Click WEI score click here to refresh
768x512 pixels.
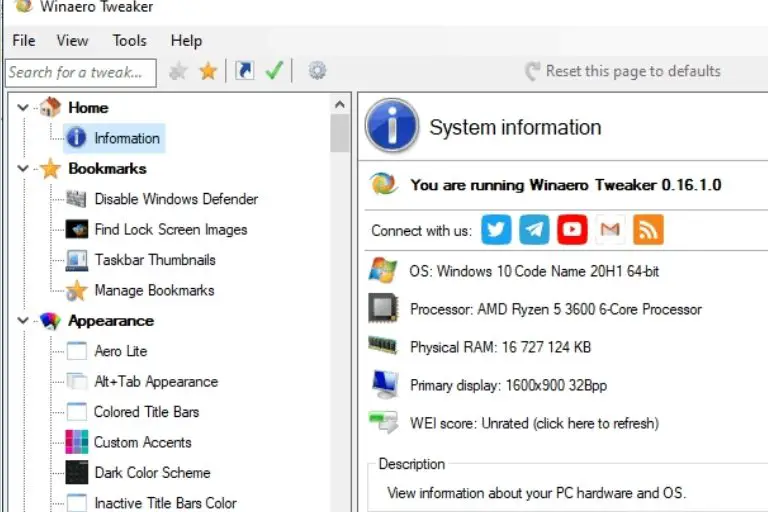[534, 423]
